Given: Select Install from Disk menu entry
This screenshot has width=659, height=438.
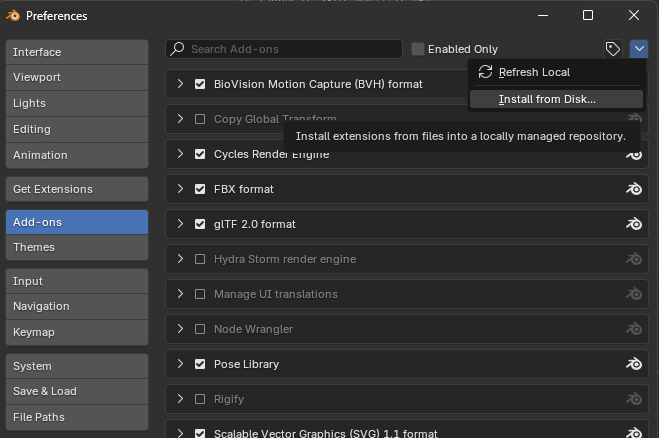Looking at the screenshot, I should tap(556, 99).
